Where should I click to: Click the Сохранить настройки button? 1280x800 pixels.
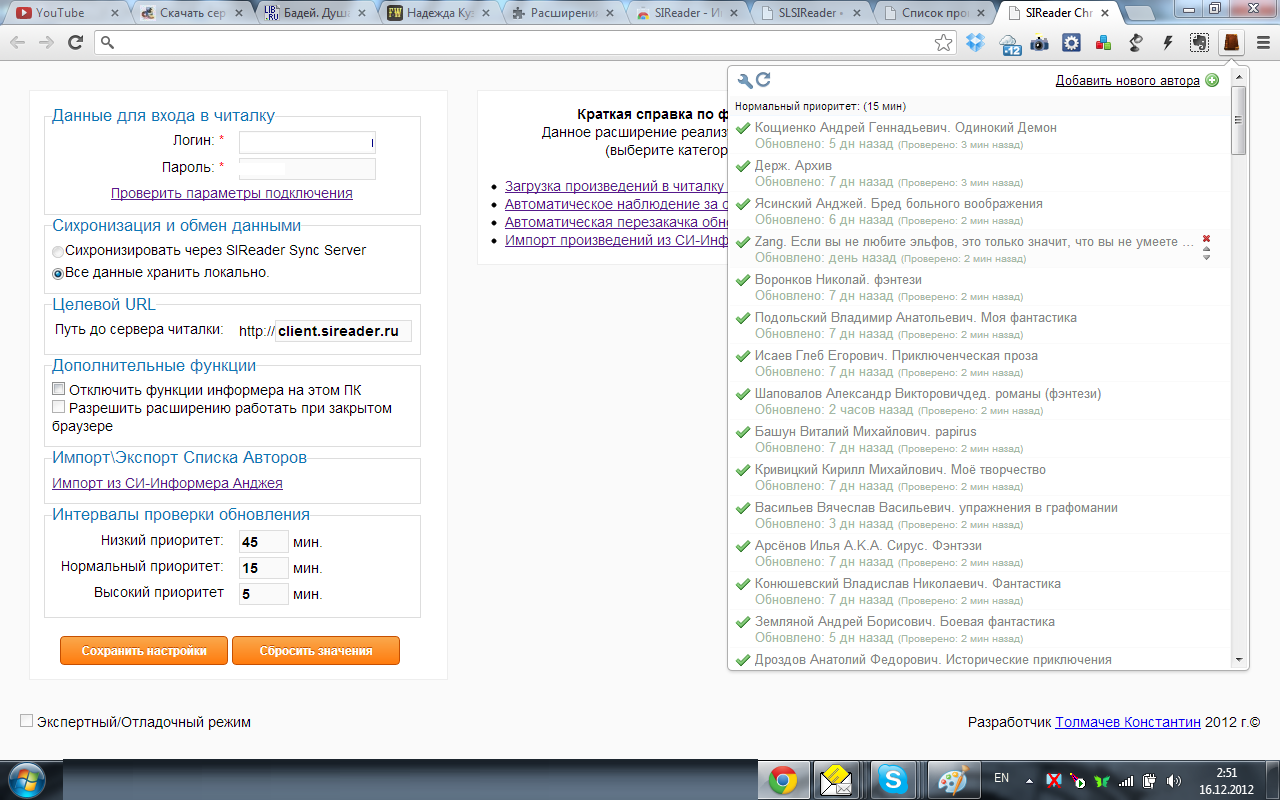click(144, 650)
